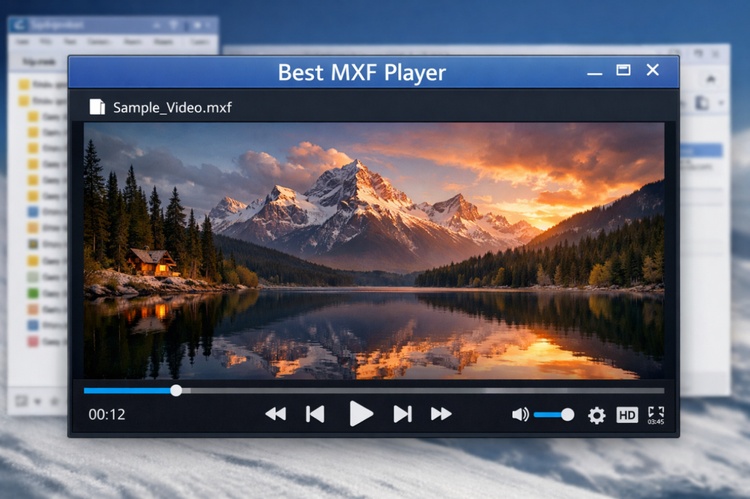Click the mountain video frame
Image resolution: width=750 pixels, height=499 pixels.
(374, 251)
